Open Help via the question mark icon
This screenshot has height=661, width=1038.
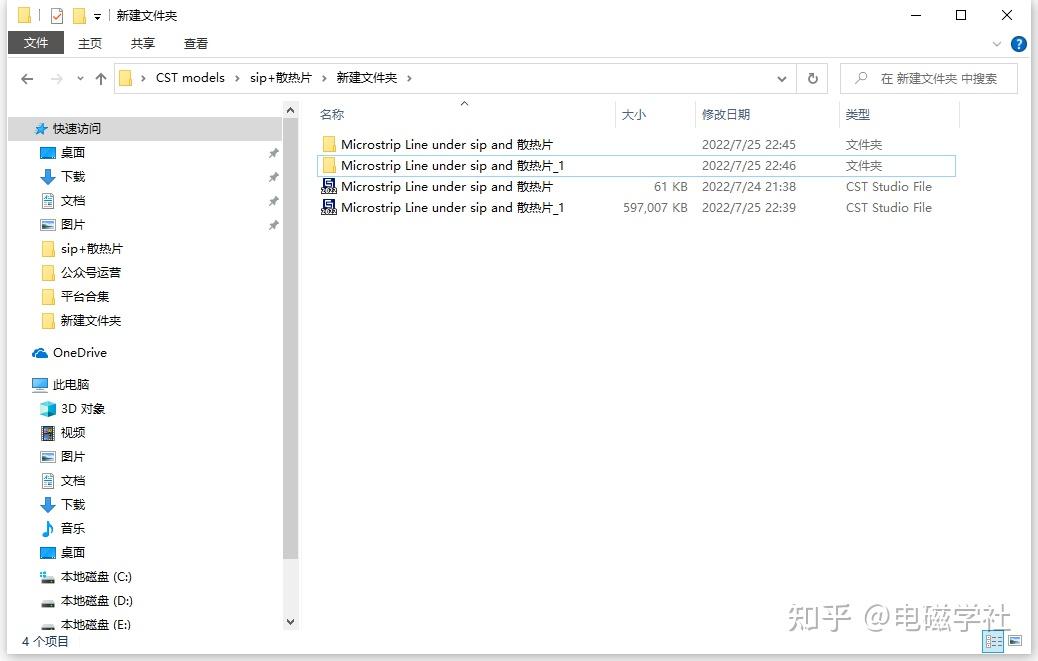tap(1018, 43)
